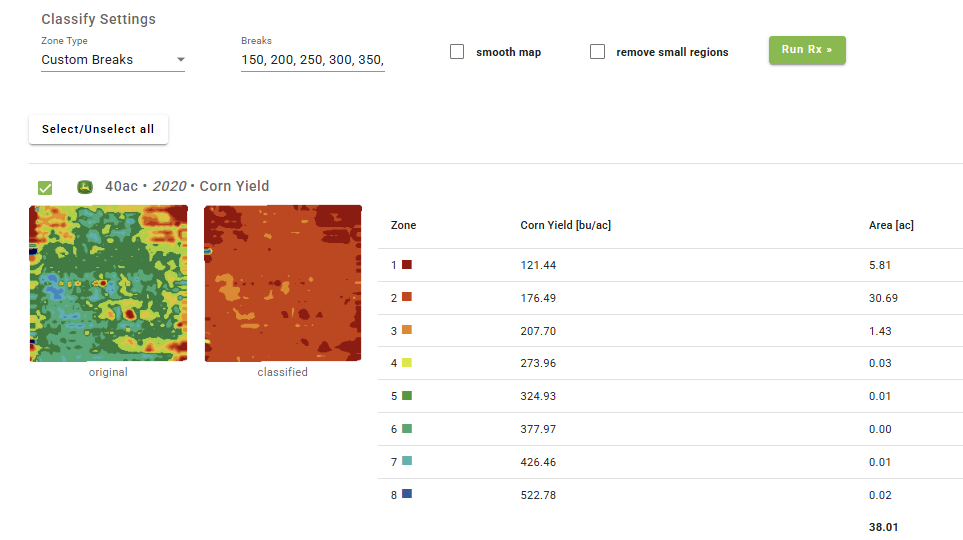This screenshot has width=963, height=540.
Task: Click the 273.96 yield value
Action: [538, 363]
